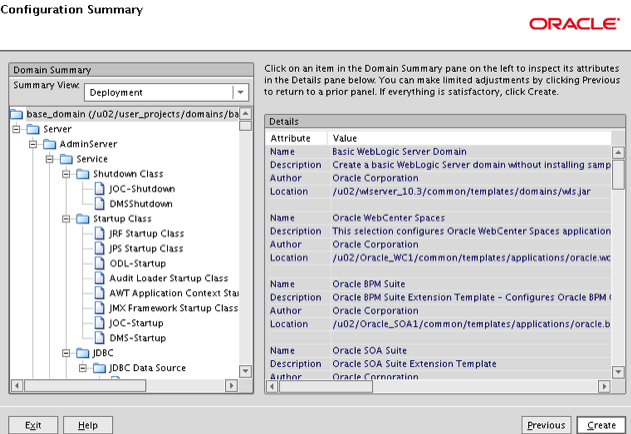Click the document icon beside DMS-Startup
Viewport: 631px width, 434px height.
pos(99,338)
